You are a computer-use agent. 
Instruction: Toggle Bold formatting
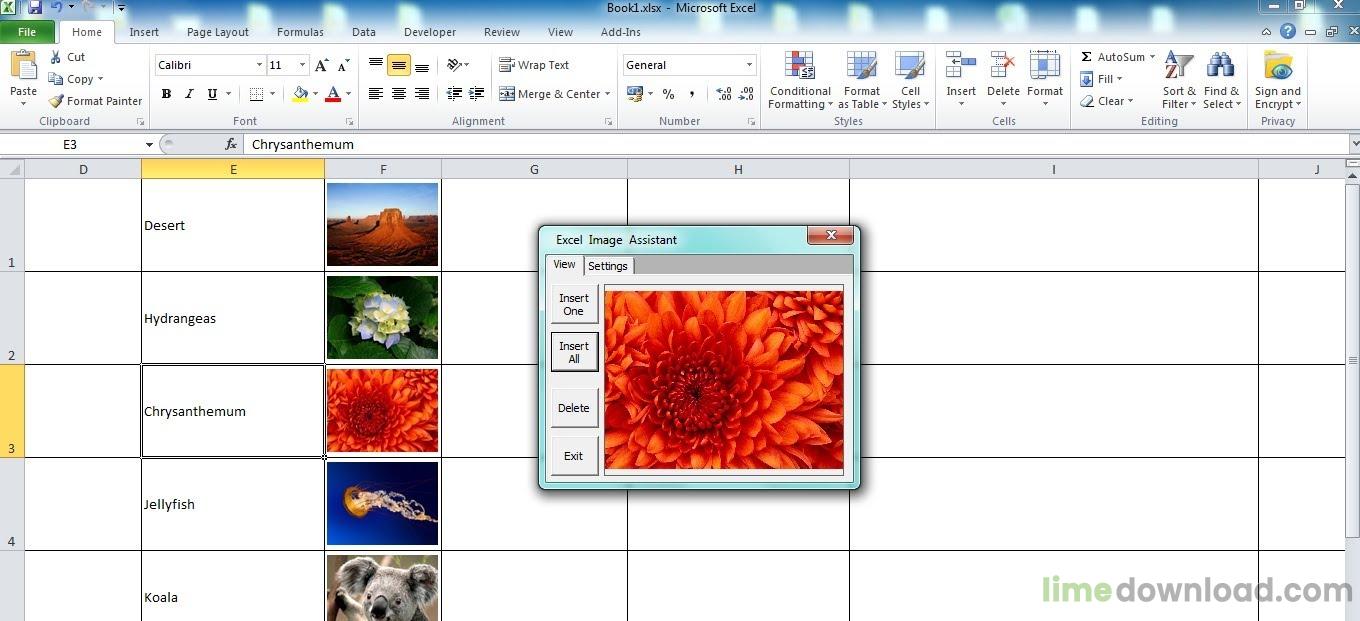point(166,94)
